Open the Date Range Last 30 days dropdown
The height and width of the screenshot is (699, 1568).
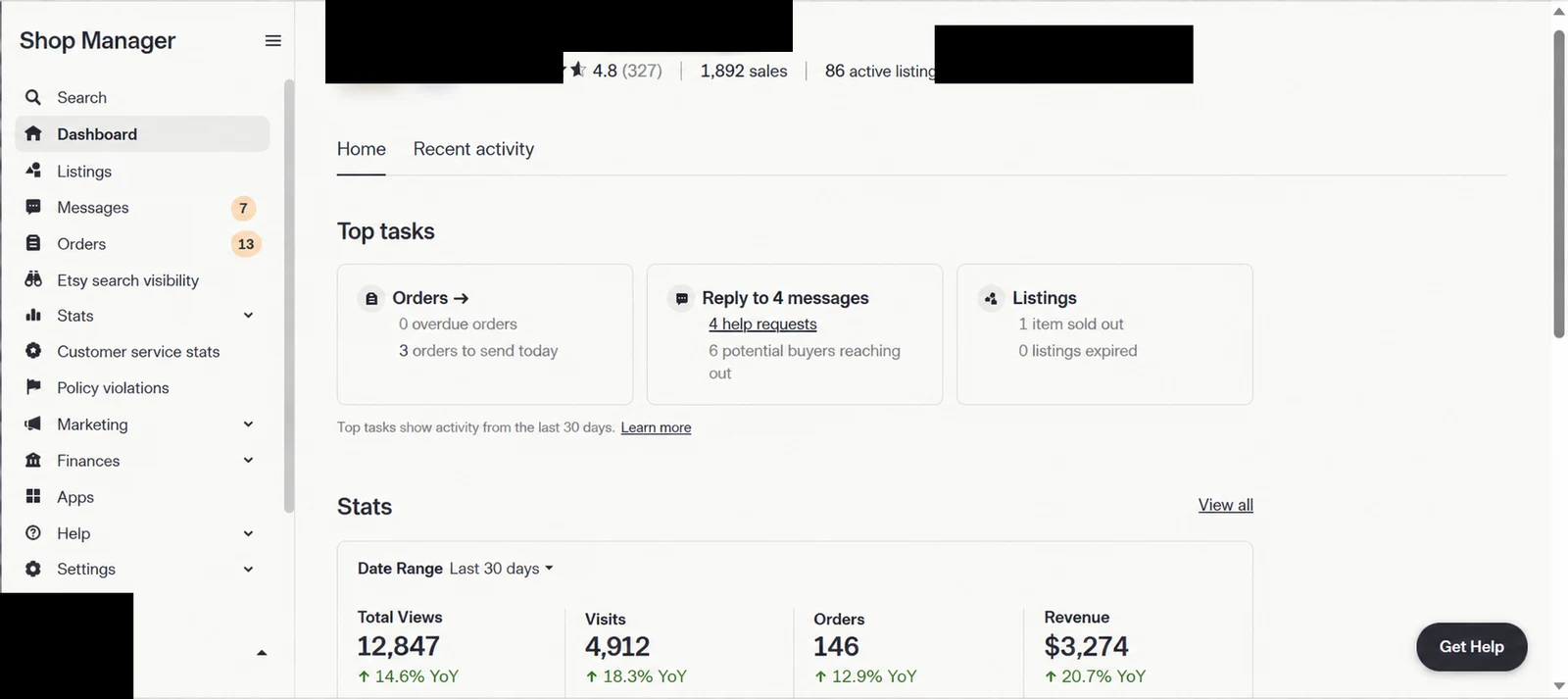tap(501, 569)
